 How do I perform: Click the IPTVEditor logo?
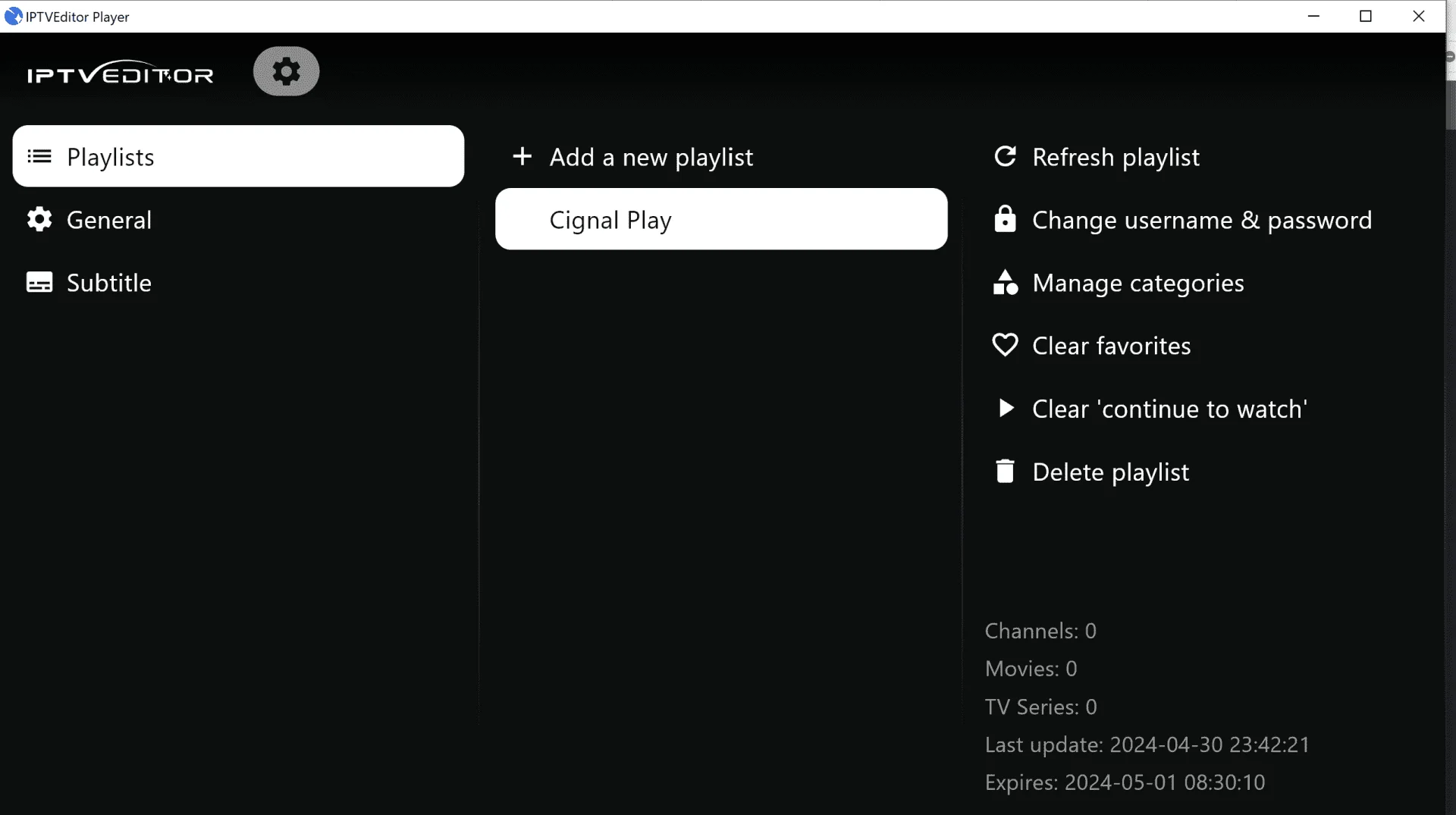[x=121, y=72]
